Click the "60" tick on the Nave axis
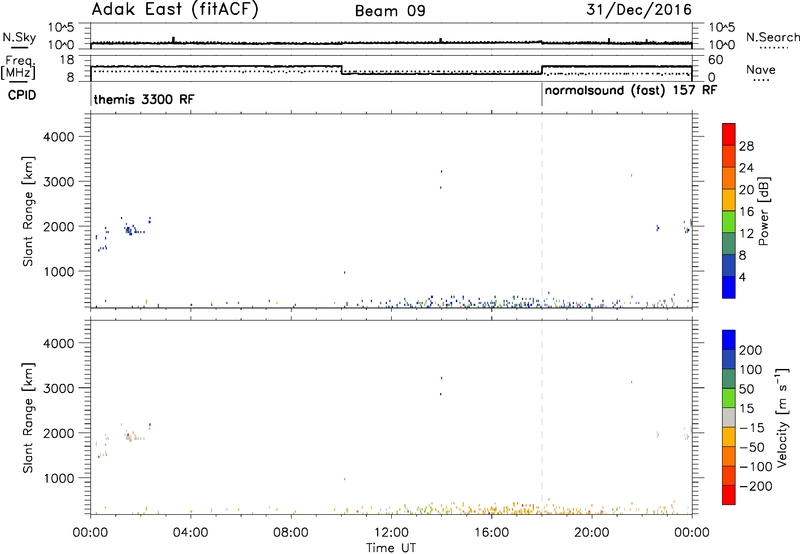 point(716,60)
